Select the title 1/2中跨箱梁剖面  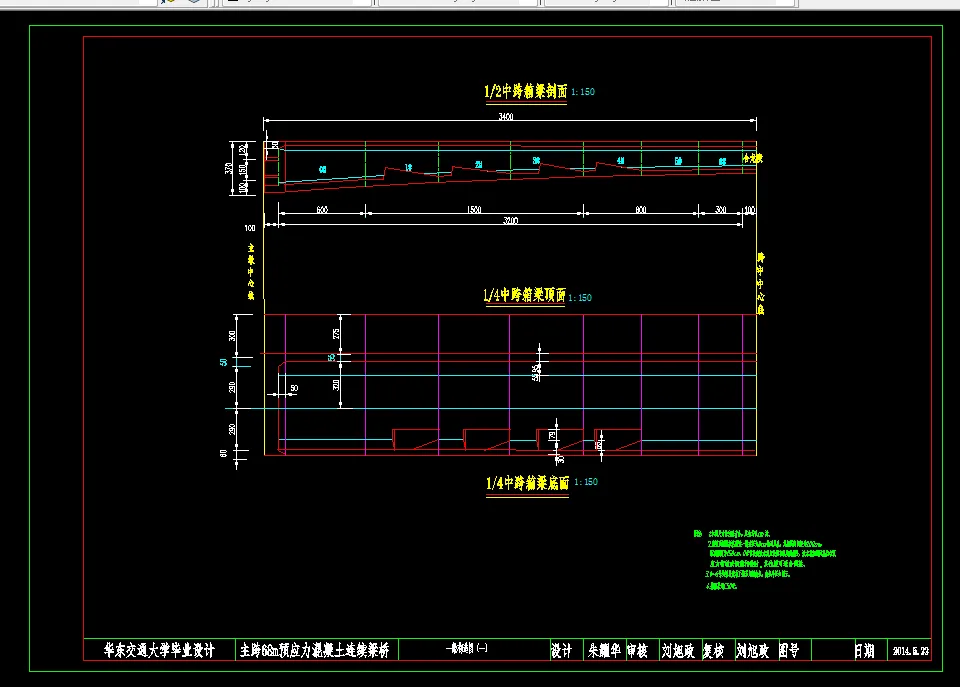pyautogui.click(x=525, y=92)
